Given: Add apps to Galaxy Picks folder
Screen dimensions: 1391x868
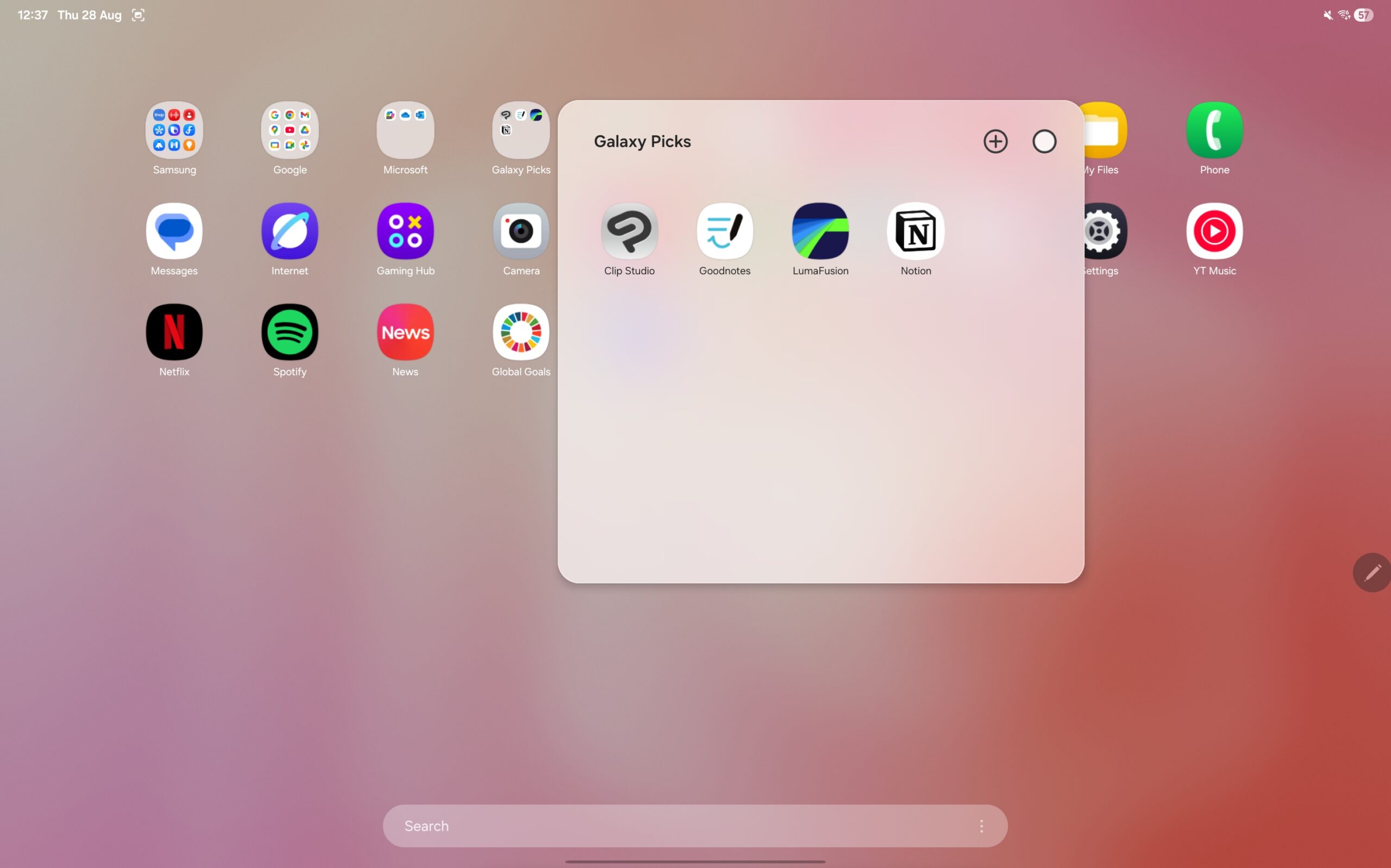Looking at the screenshot, I should (x=995, y=142).
